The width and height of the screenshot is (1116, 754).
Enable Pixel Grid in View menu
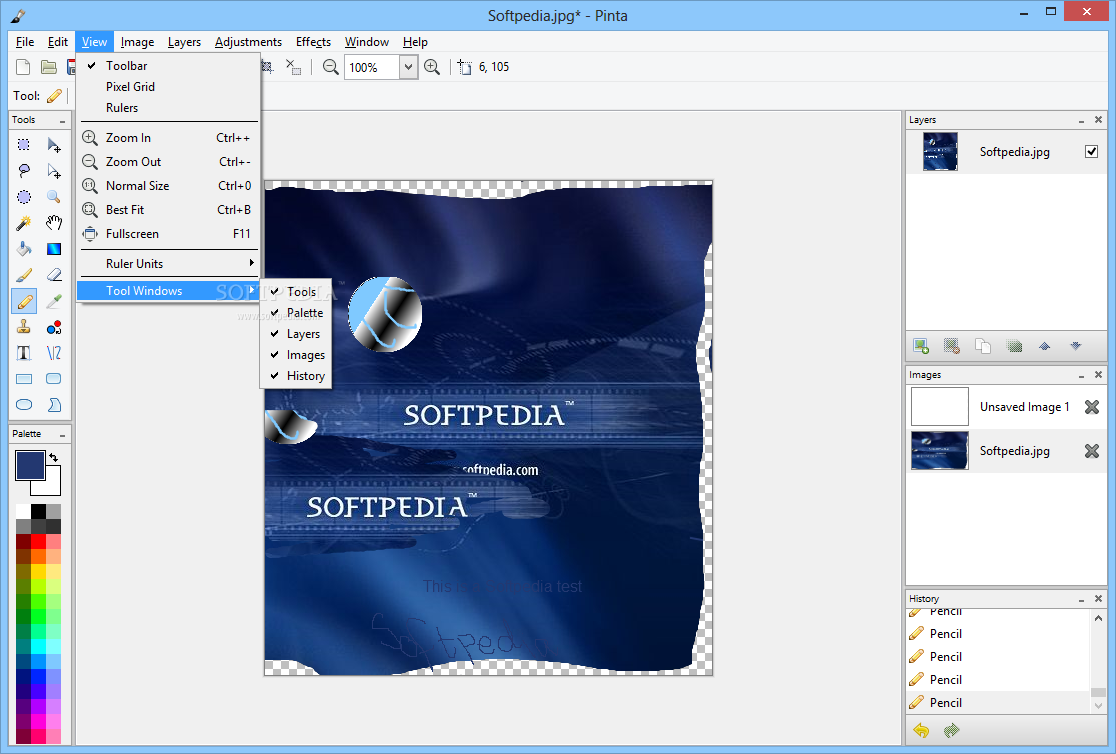pyautogui.click(x=169, y=87)
